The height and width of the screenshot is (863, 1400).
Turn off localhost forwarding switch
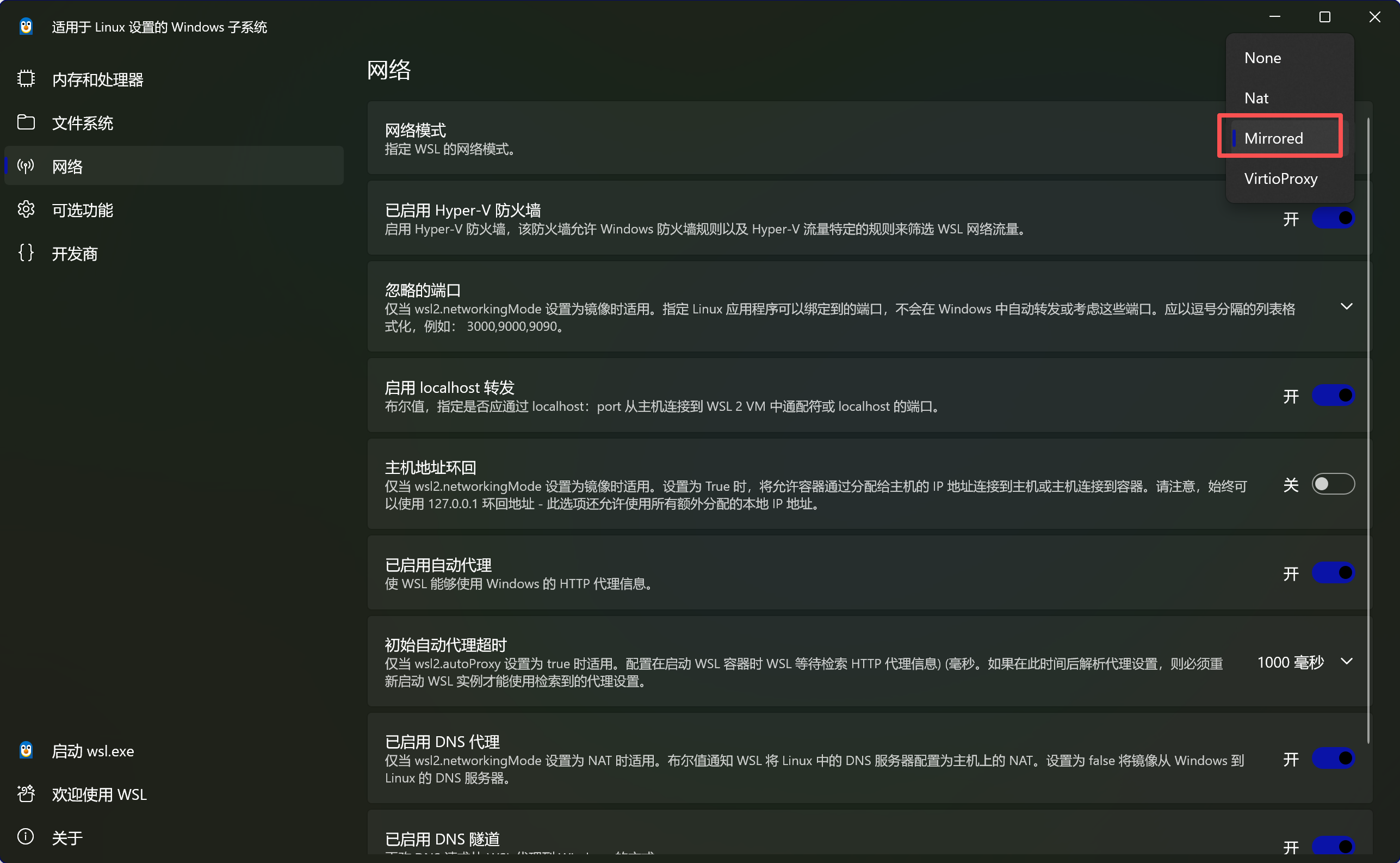click(1333, 395)
